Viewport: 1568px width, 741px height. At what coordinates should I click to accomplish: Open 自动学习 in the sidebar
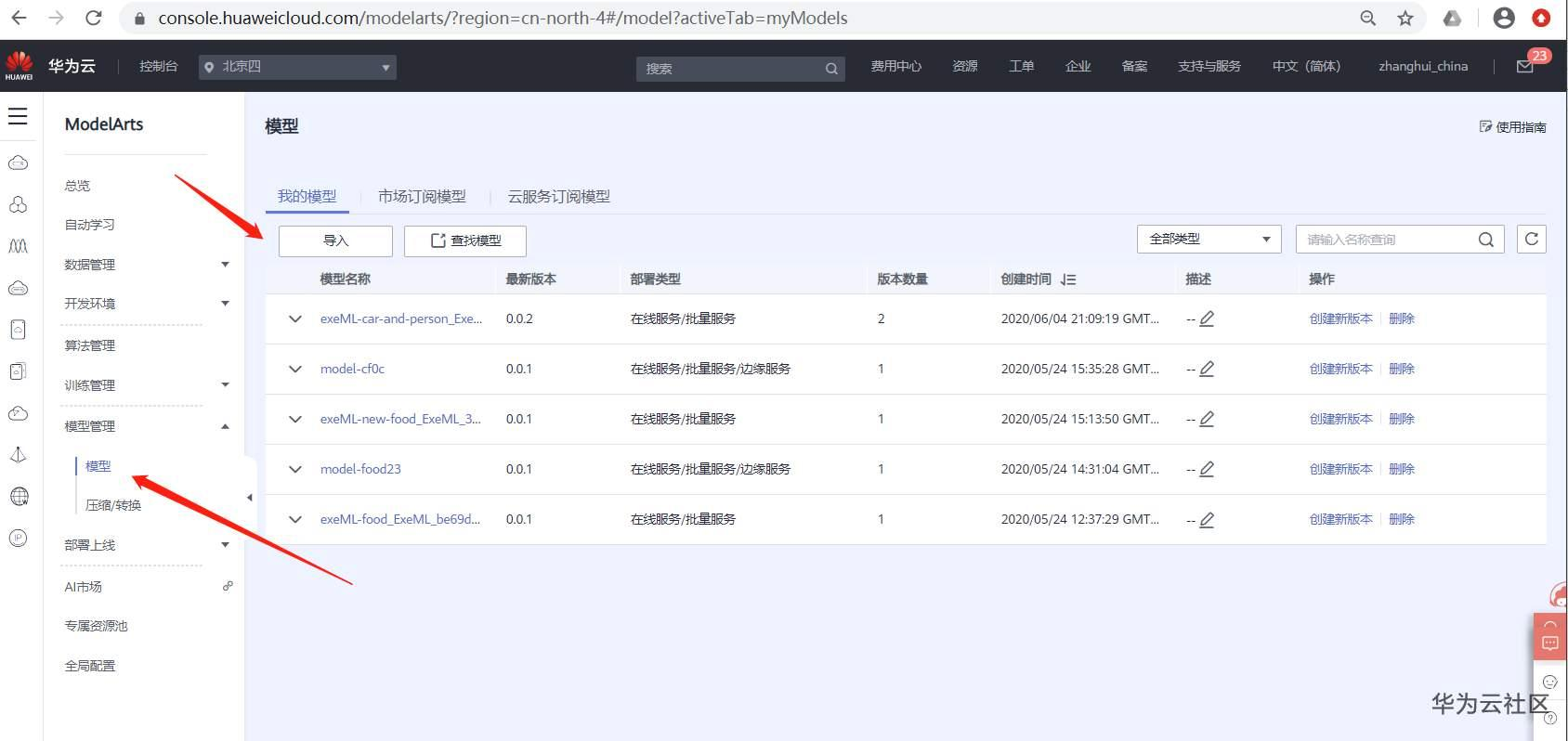89,225
